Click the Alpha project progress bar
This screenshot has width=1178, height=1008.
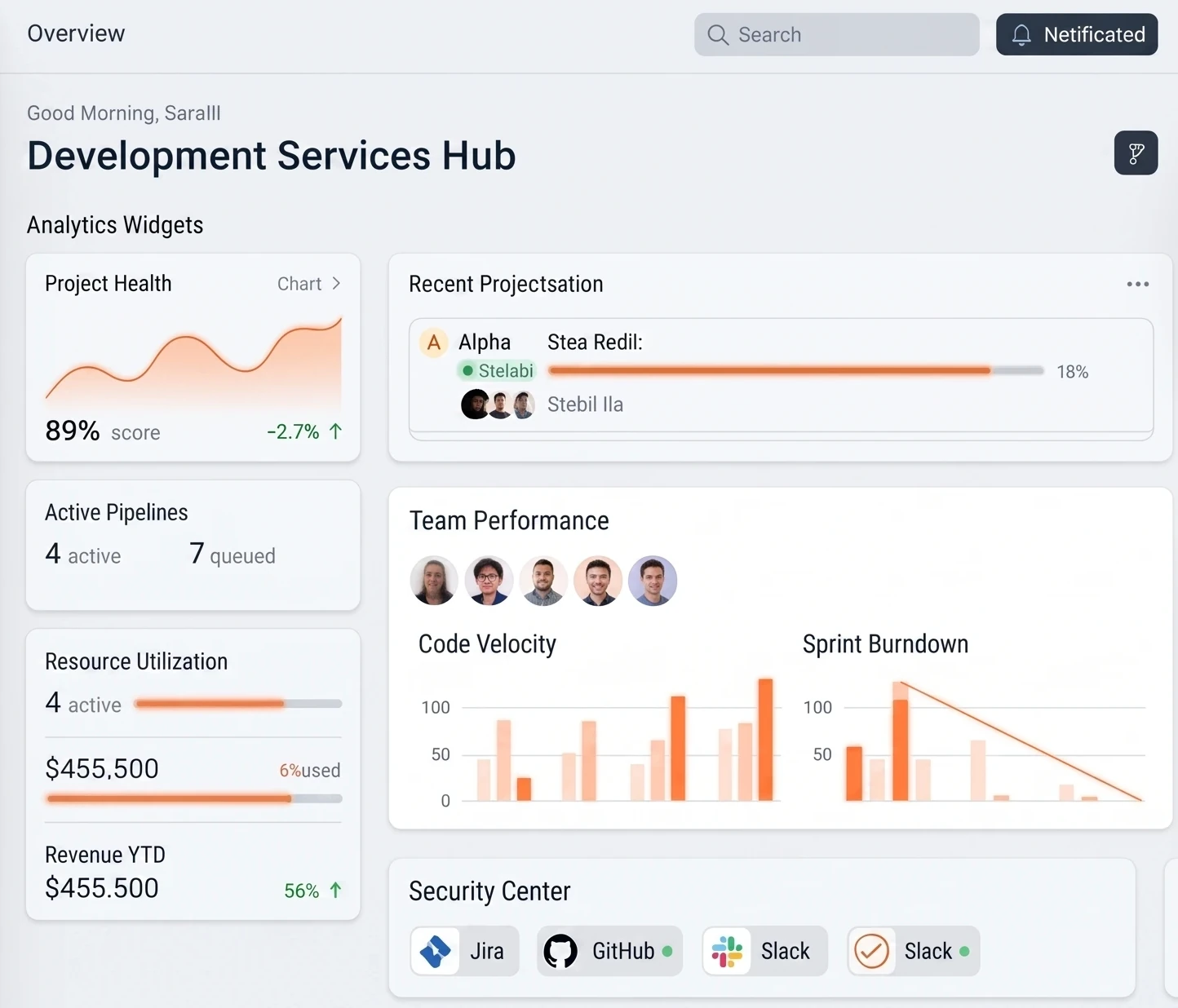795,370
